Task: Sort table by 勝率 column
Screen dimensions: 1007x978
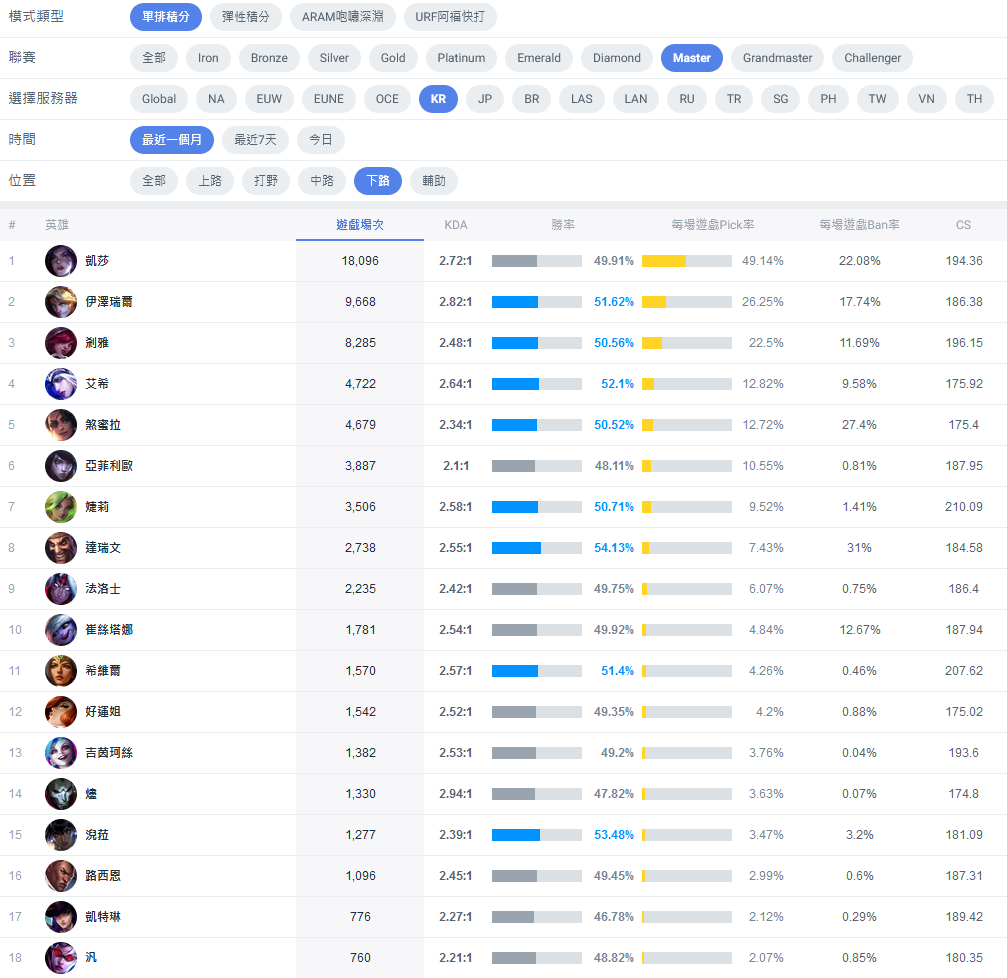Action: 563,225
